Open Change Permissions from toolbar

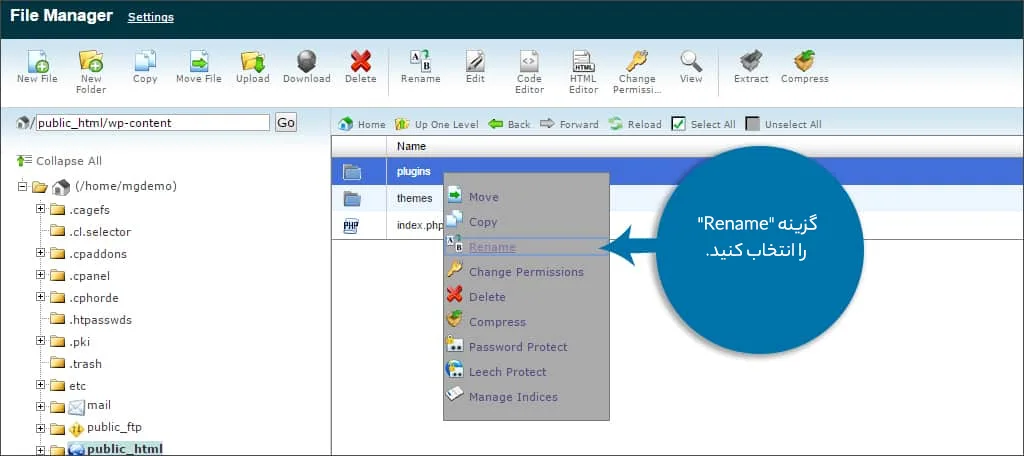tap(637, 61)
